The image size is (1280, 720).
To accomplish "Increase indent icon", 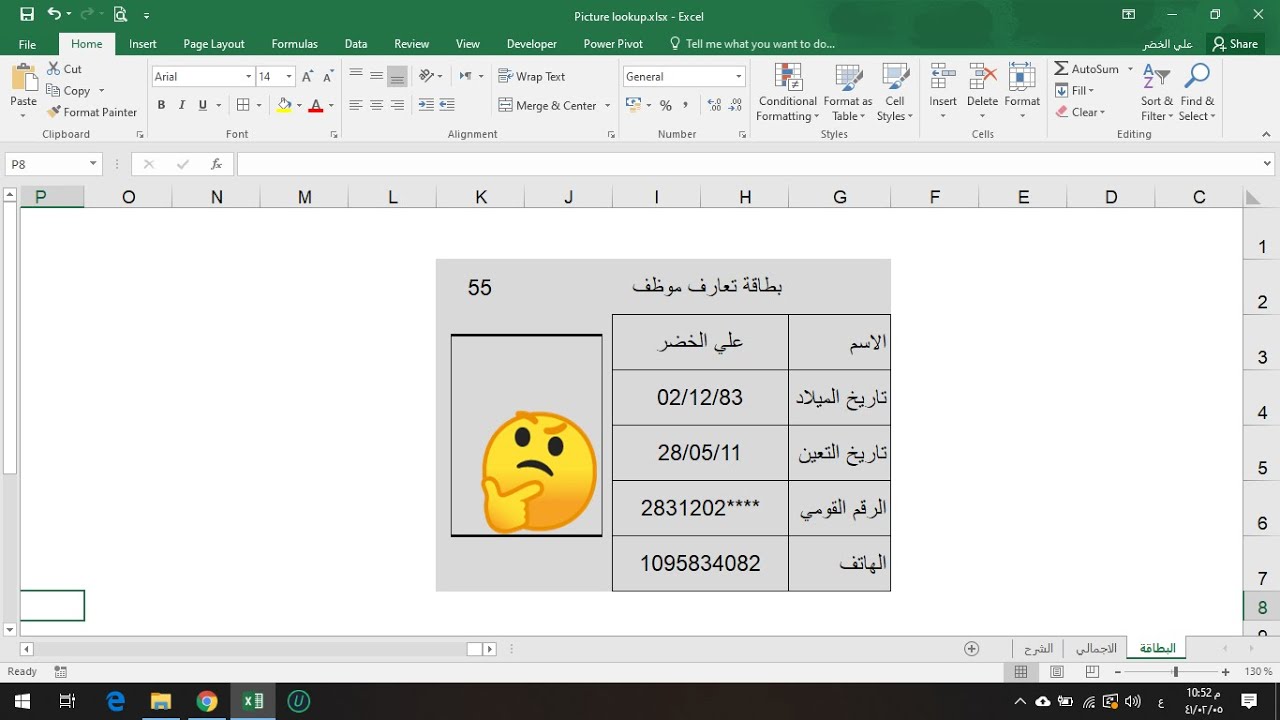I will (447, 105).
